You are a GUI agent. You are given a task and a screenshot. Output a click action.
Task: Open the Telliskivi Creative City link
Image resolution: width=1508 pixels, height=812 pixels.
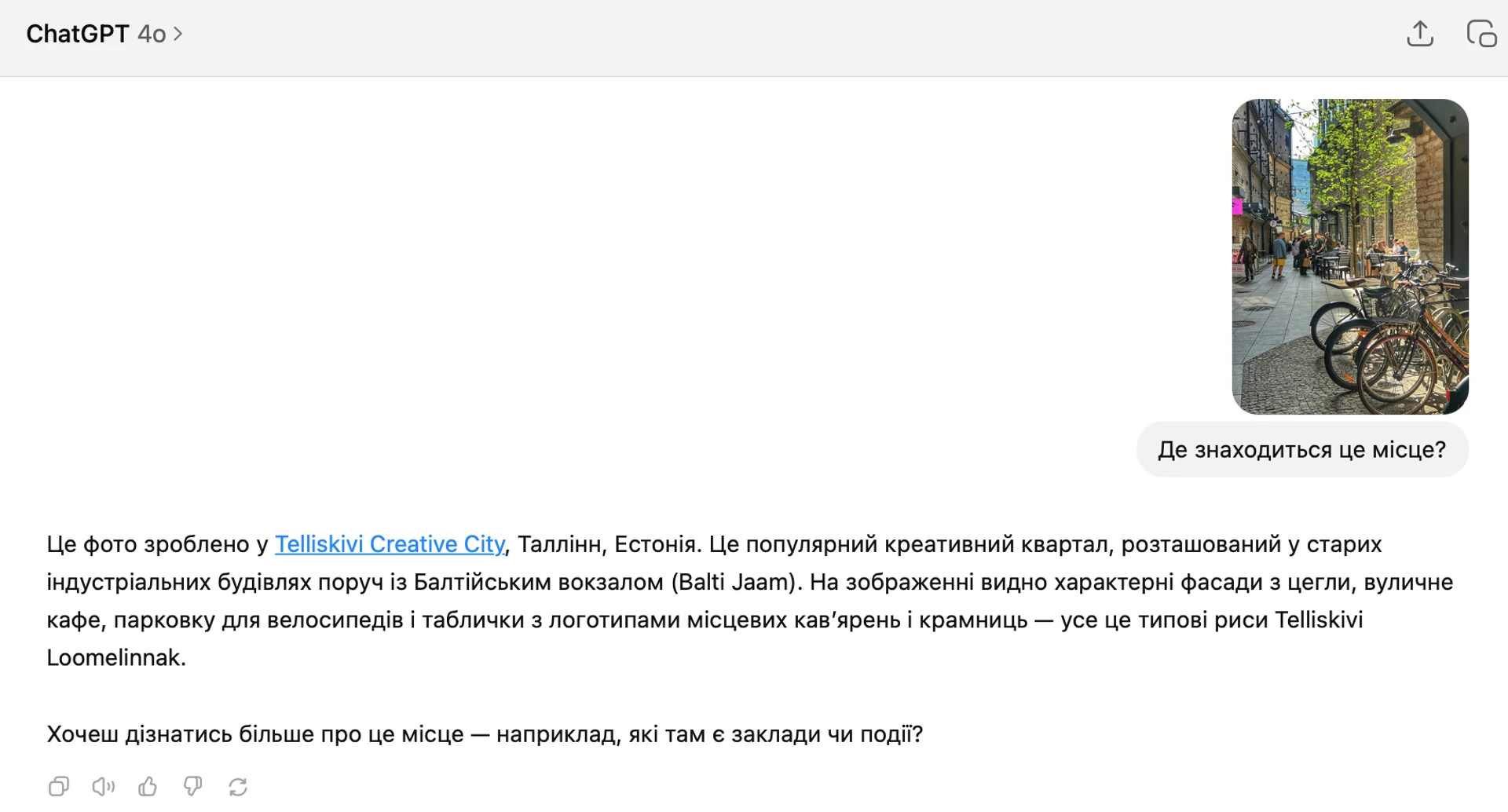(390, 544)
